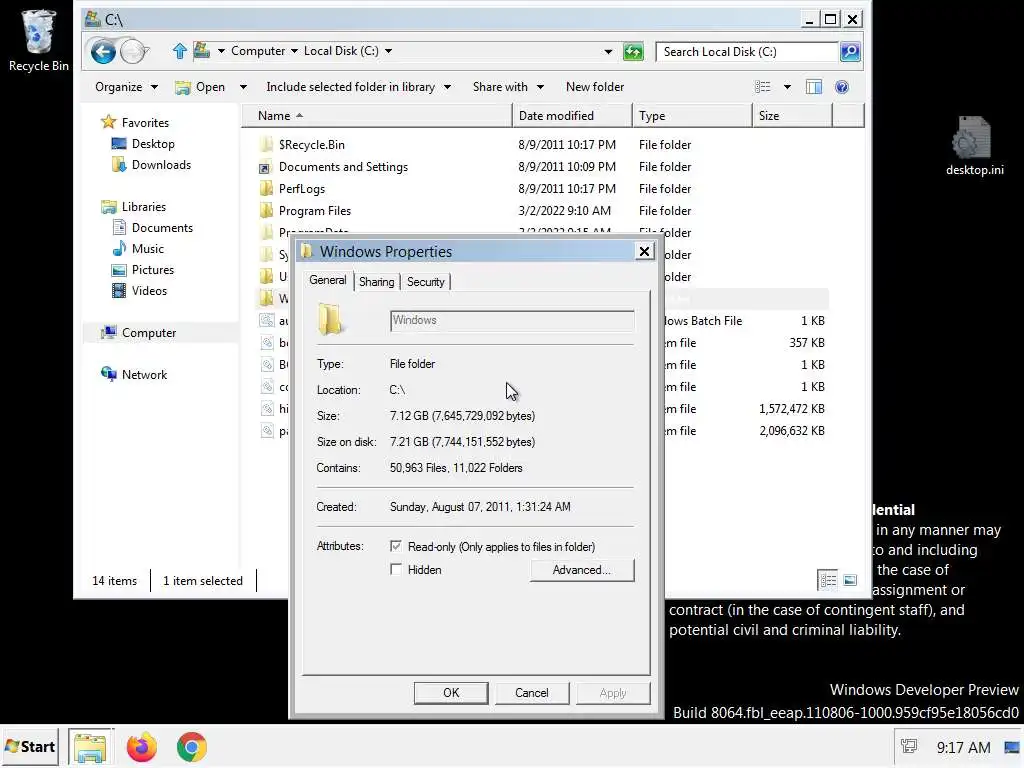Toggle Read-only attribute checkbox

coord(396,546)
